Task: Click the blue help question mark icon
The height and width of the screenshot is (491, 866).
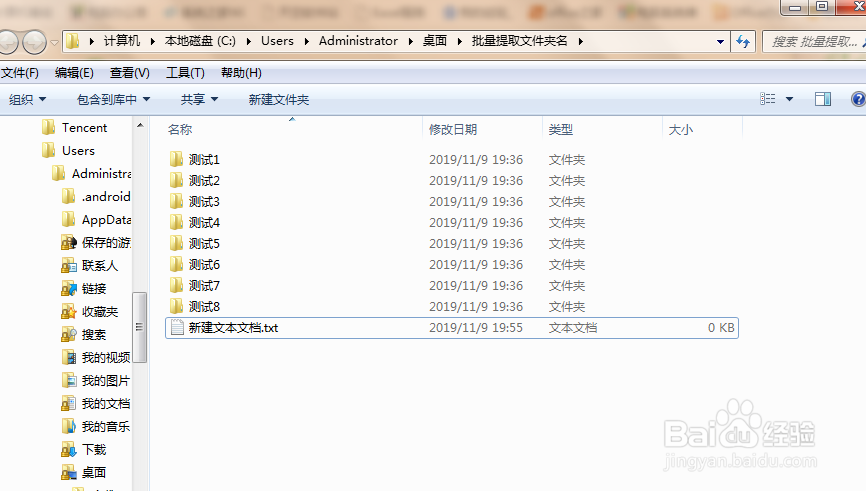Action: pyautogui.click(x=858, y=99)
